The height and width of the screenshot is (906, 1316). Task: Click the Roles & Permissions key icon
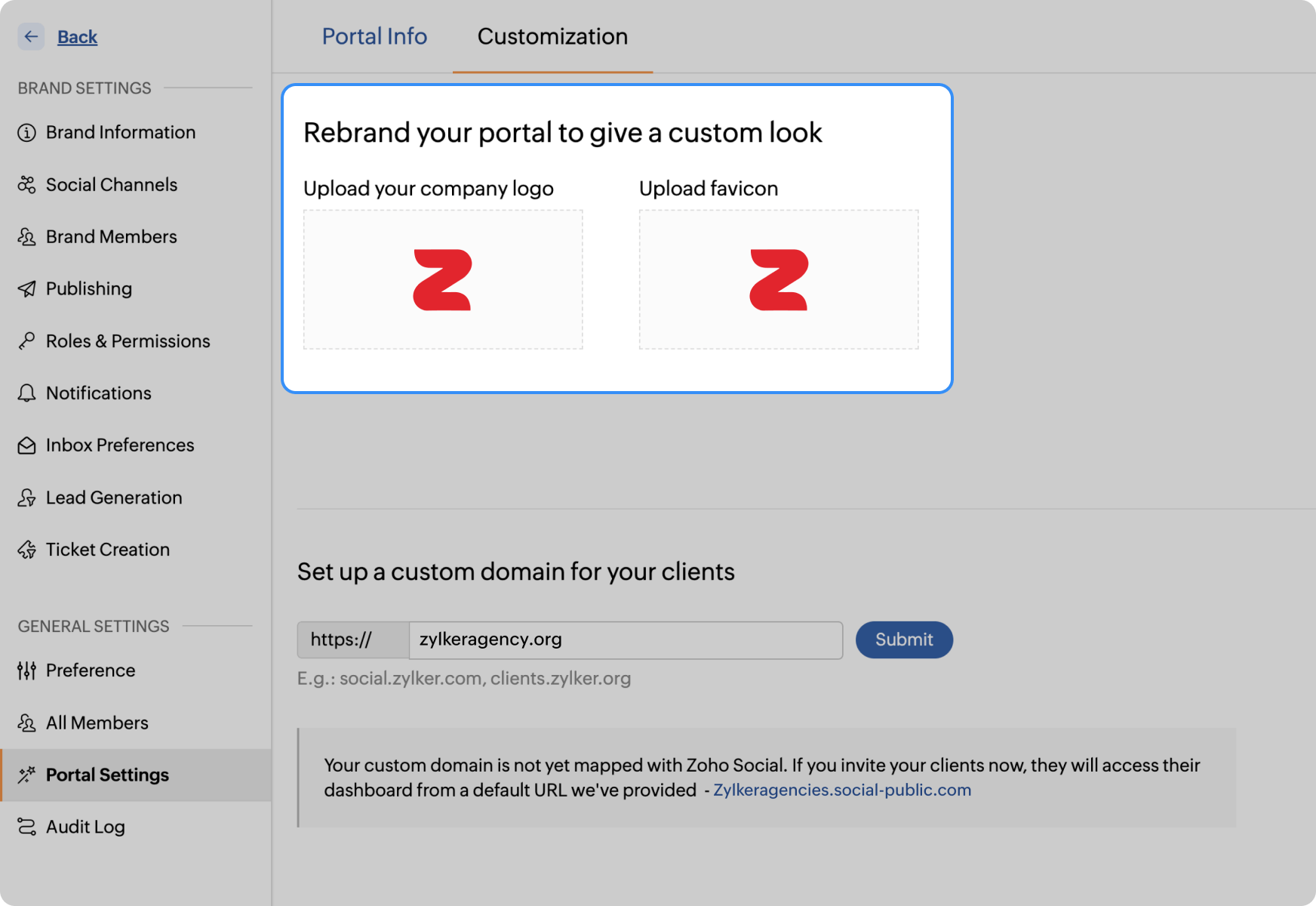27,341
